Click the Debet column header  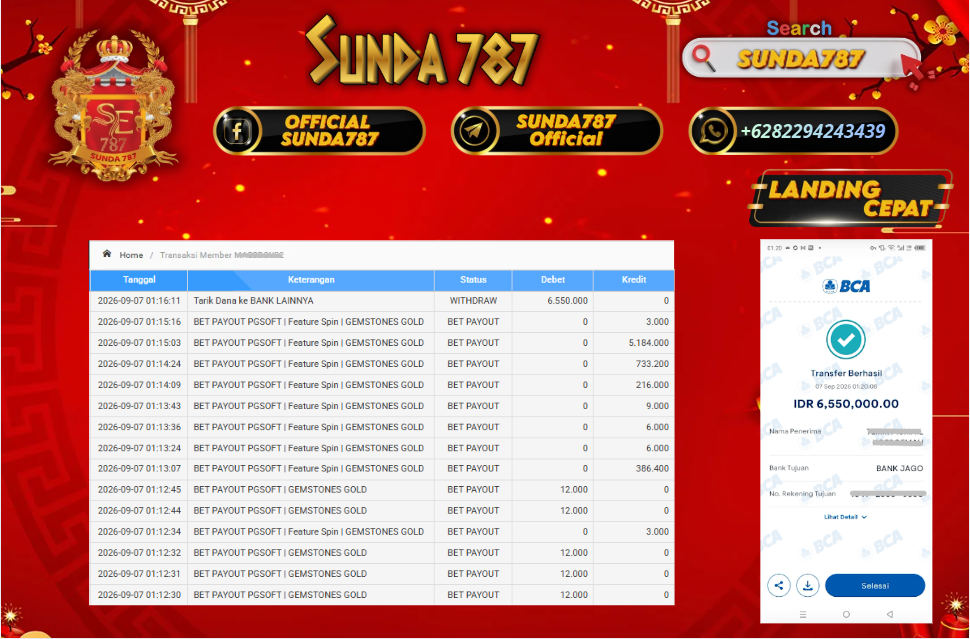552,280
